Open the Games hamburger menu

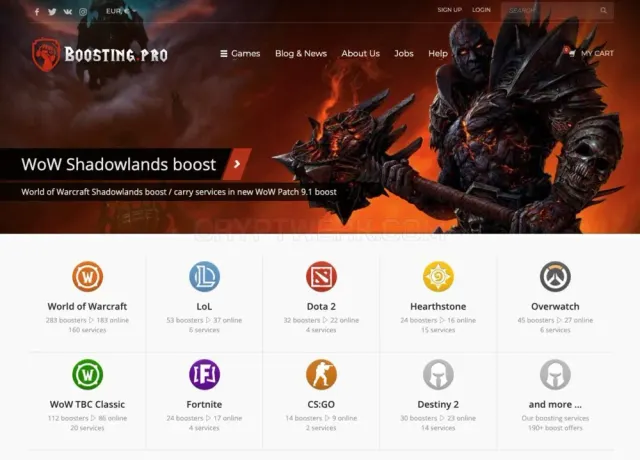click(x=240, y=53)
